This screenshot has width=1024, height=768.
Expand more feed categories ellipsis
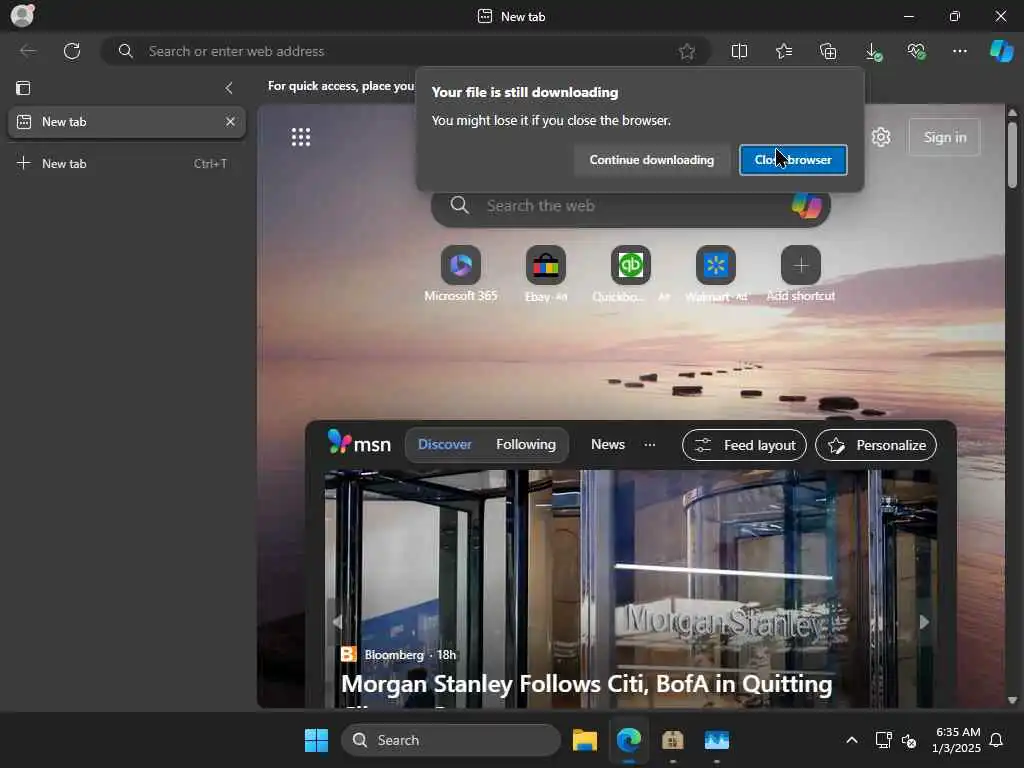point(650,445)
